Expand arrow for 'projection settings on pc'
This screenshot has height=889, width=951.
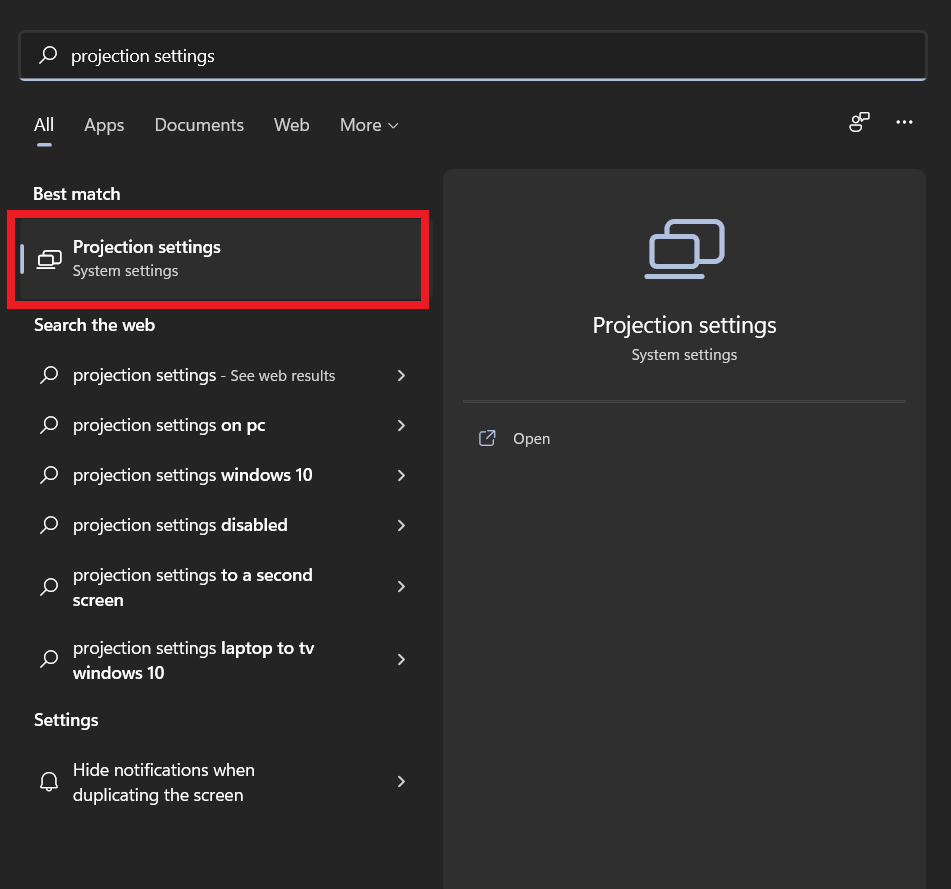pos(401,425)
